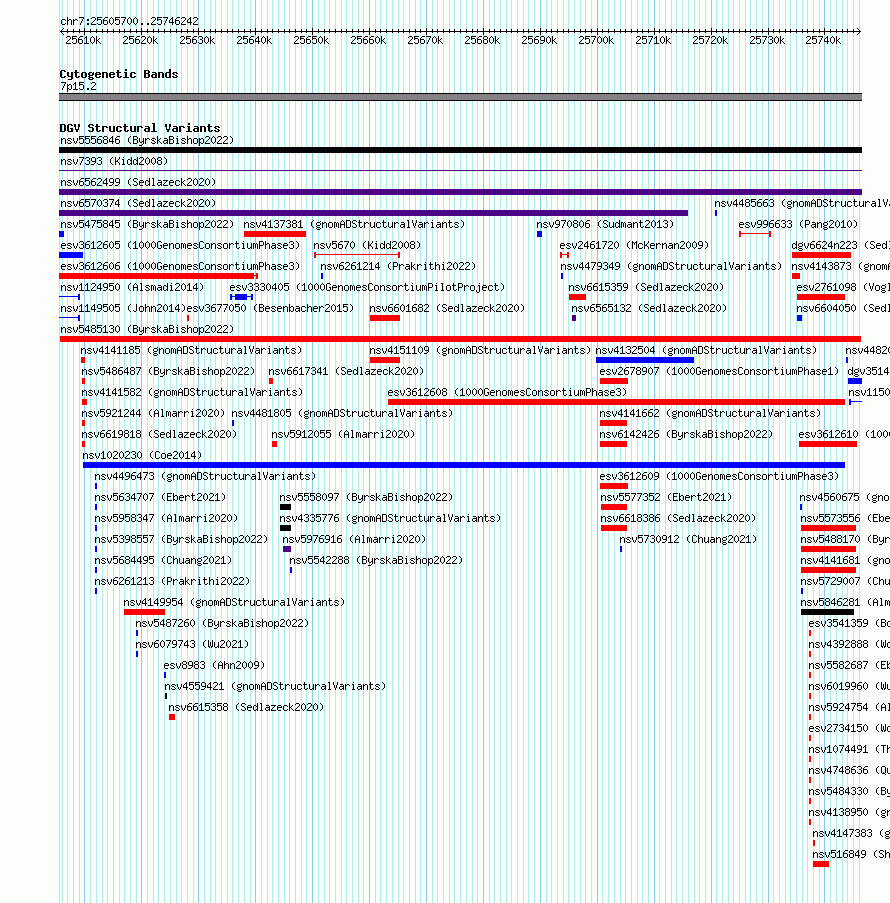Click the red bar under nsv4151109
This screenshot has width=890, height=903.
385,360
